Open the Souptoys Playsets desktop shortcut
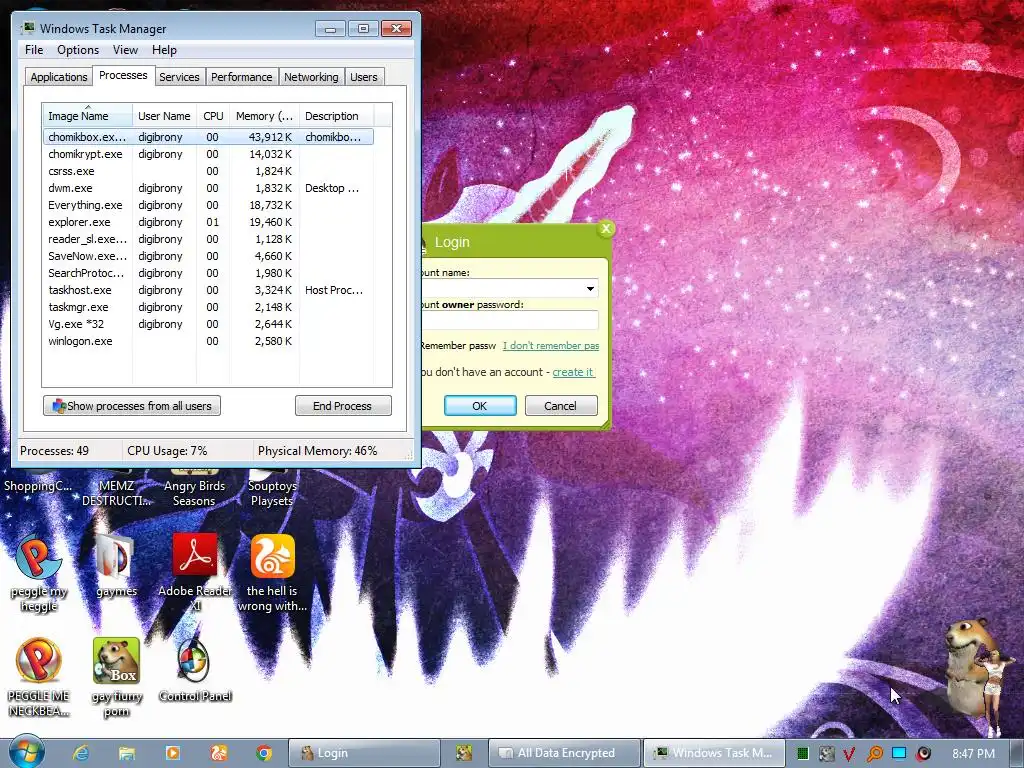Screen dimensions: 1024x768 [x=272, y=488]
